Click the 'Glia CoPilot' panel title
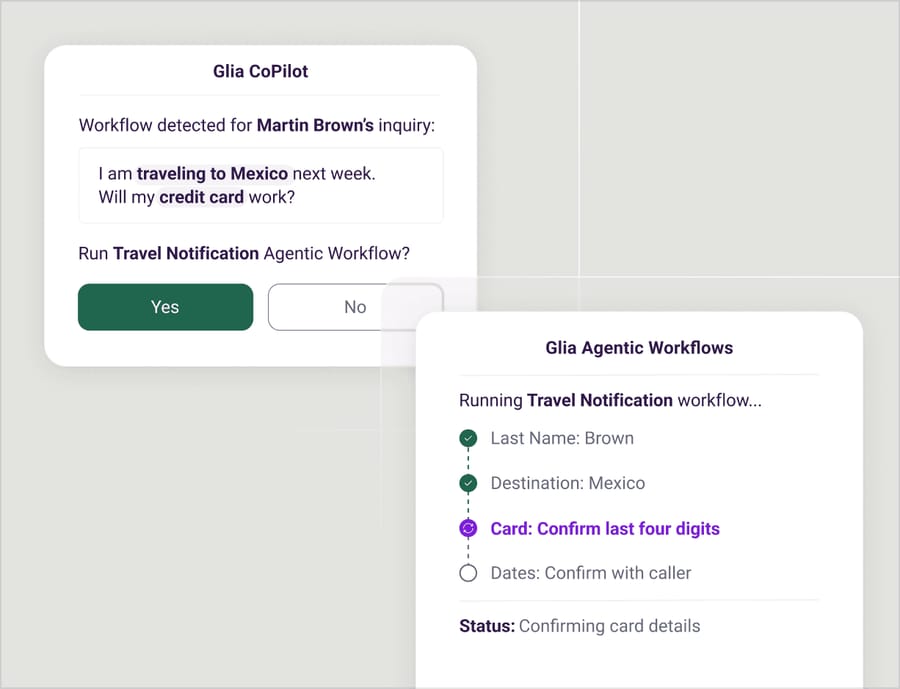The image size is (900, 689). point(261,71)
